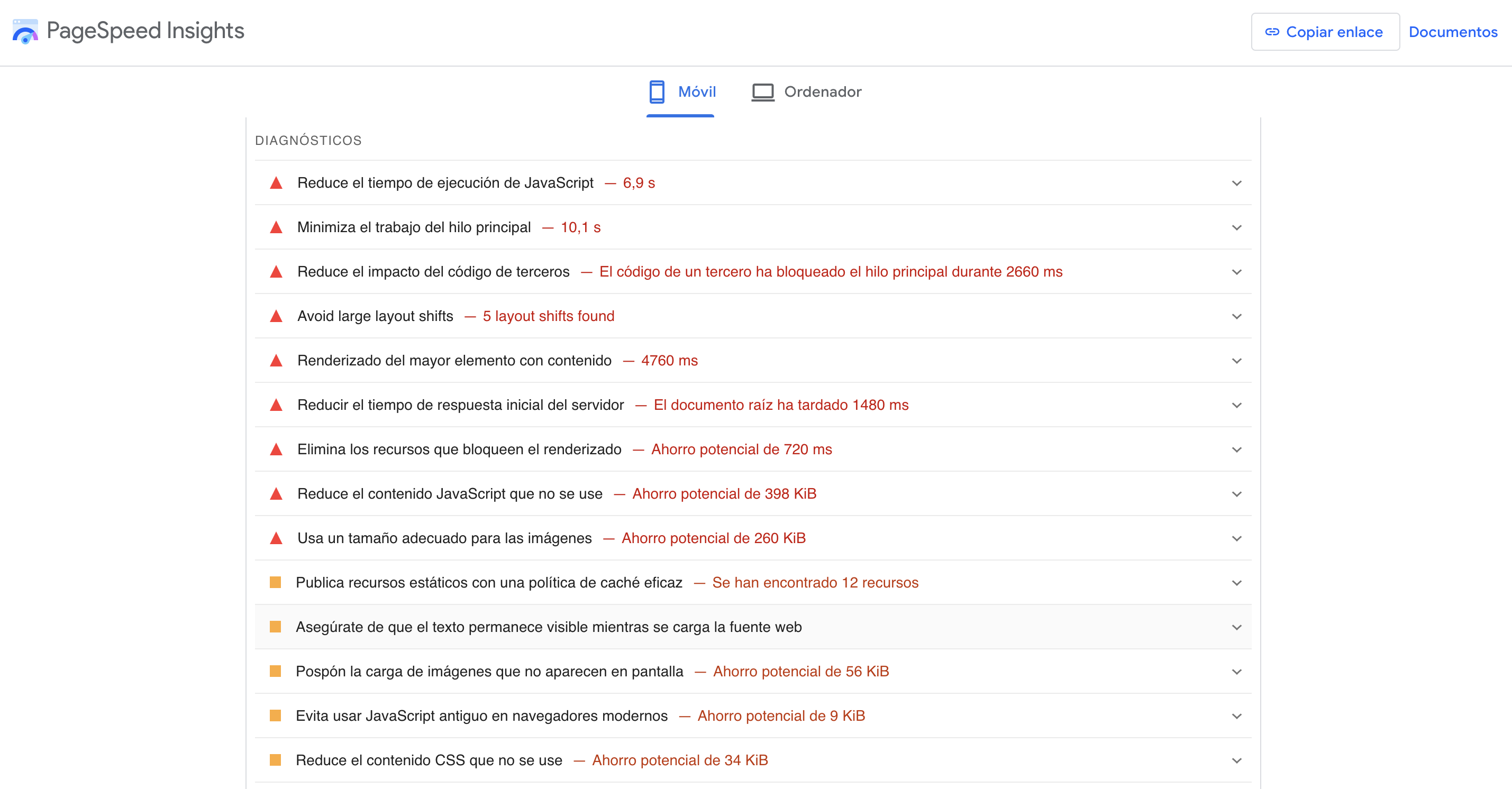Click the link icon in Copiar enlace
Image resolution: width=1512 pixels, height=789 pixels.
pyautogui.click(x=1271, y=32)
